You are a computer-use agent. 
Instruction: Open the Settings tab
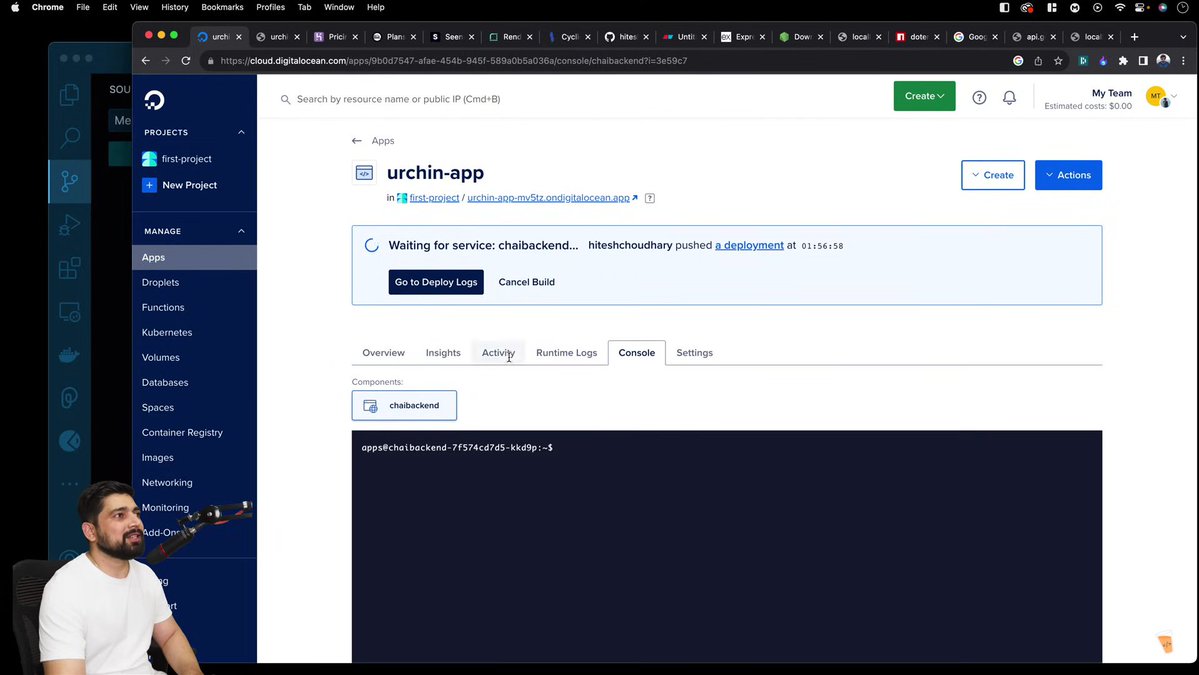(x=694, y=353)
